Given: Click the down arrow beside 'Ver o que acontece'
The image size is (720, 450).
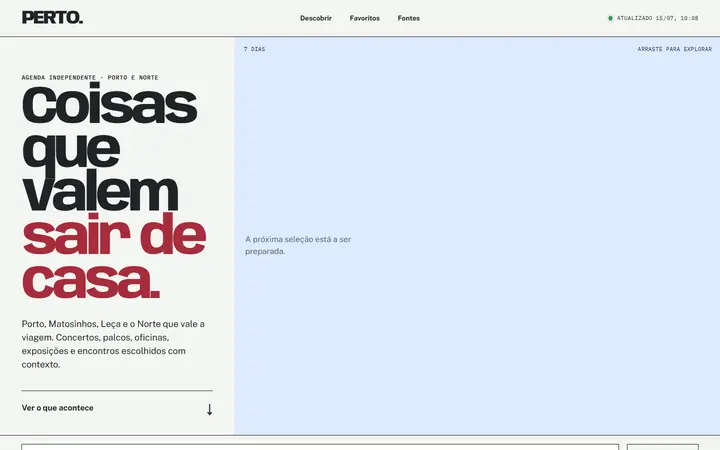Looking at the screenshot, I should coord(209,409).
